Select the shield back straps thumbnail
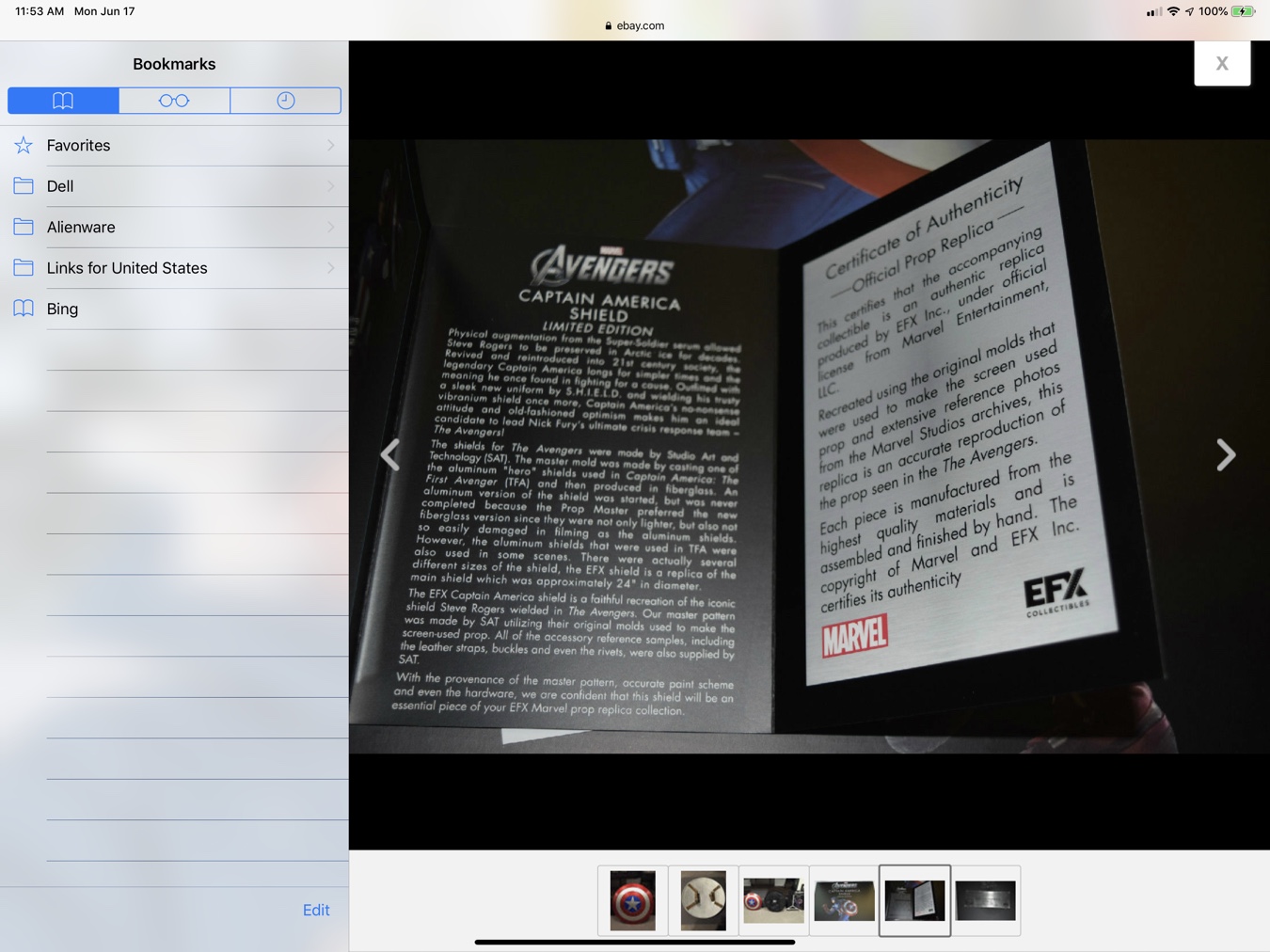The image size is (1270, 952). (704, 901)
